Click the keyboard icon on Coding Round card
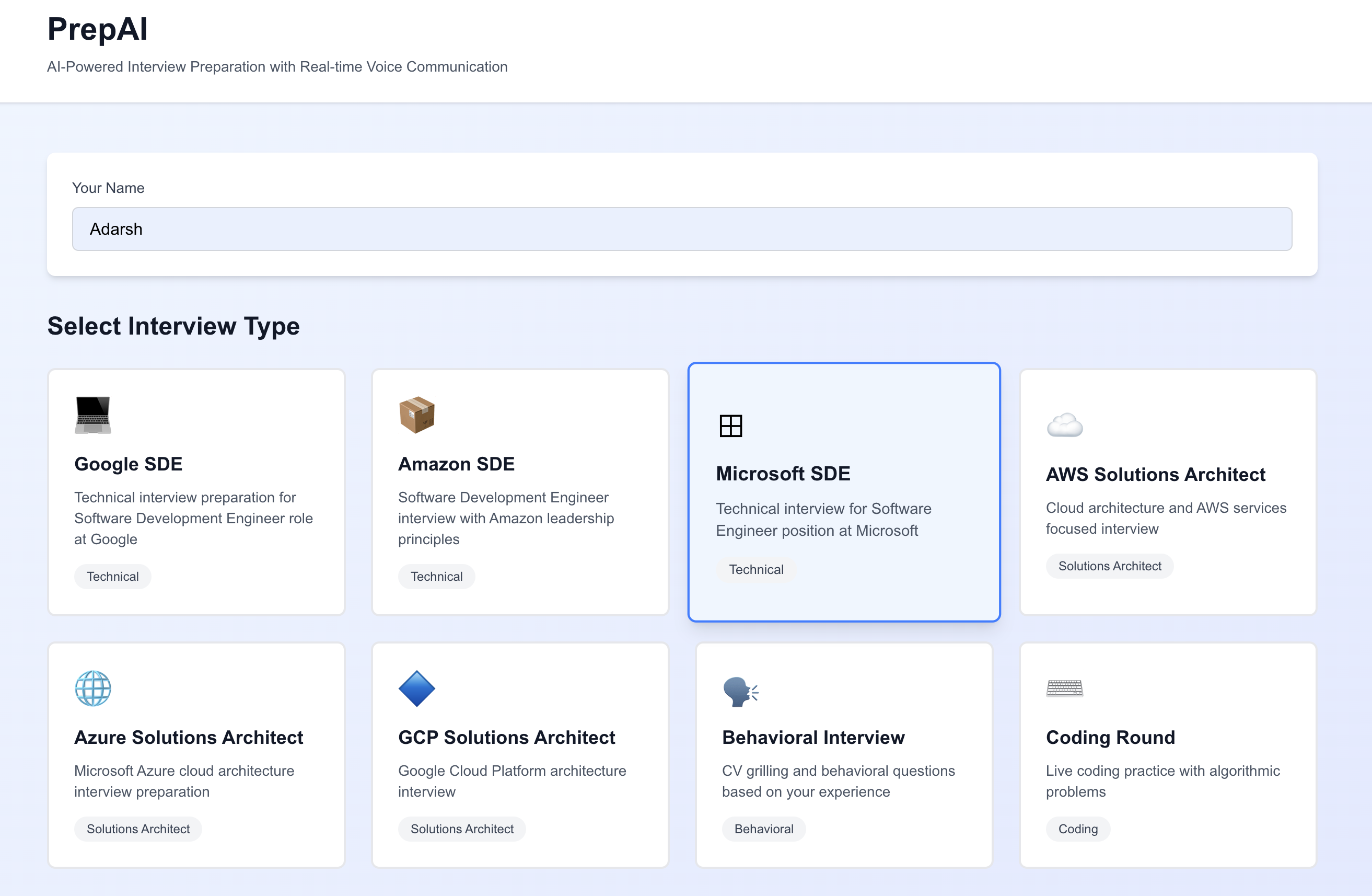 pos(1064,688)
